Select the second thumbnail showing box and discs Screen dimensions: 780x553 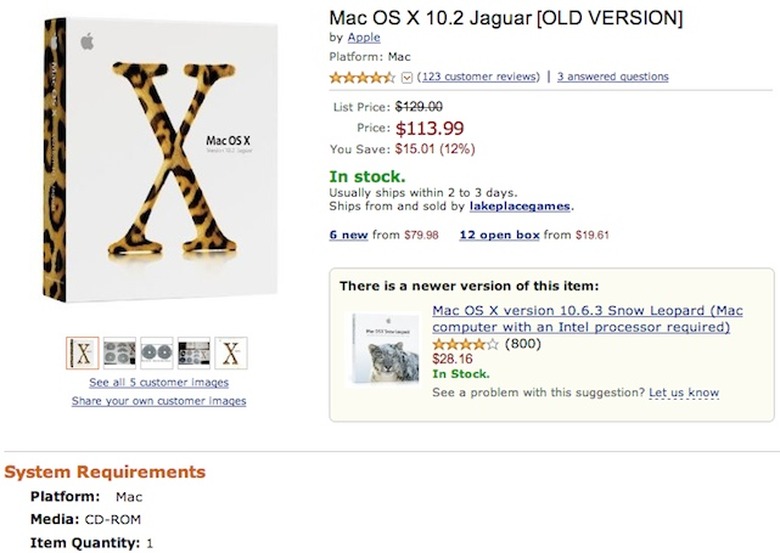120,353
